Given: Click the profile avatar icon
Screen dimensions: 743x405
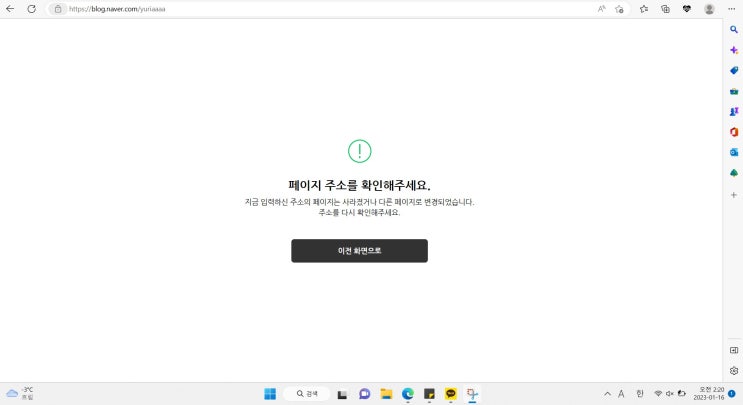Looking at the screenshot, I should 709,9.
